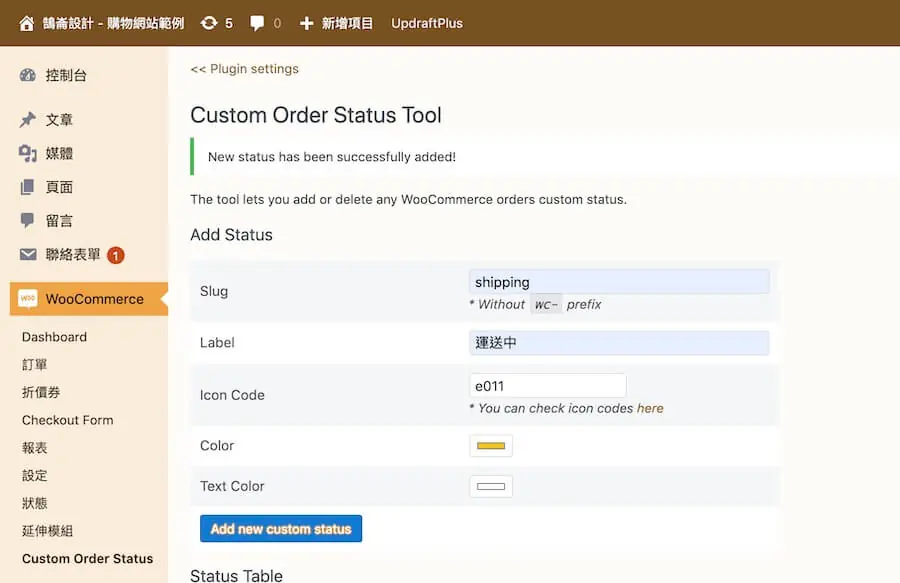Viewport: 900px width, 583px height.
Task: Click the Custom Order Status Tool heading
Action: coord(316,115)
